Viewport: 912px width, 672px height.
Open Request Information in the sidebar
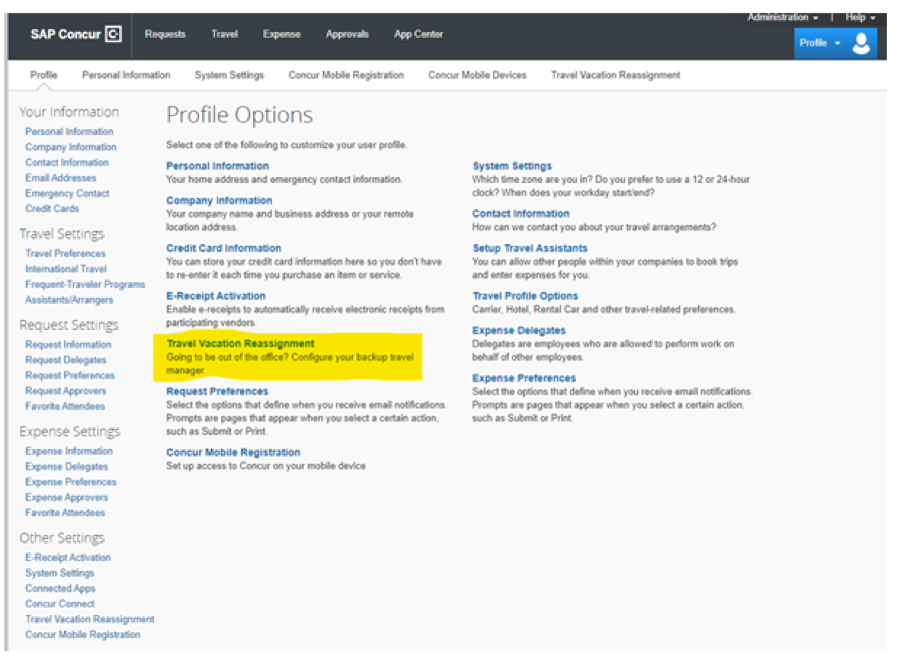click(x=68, y=344)
